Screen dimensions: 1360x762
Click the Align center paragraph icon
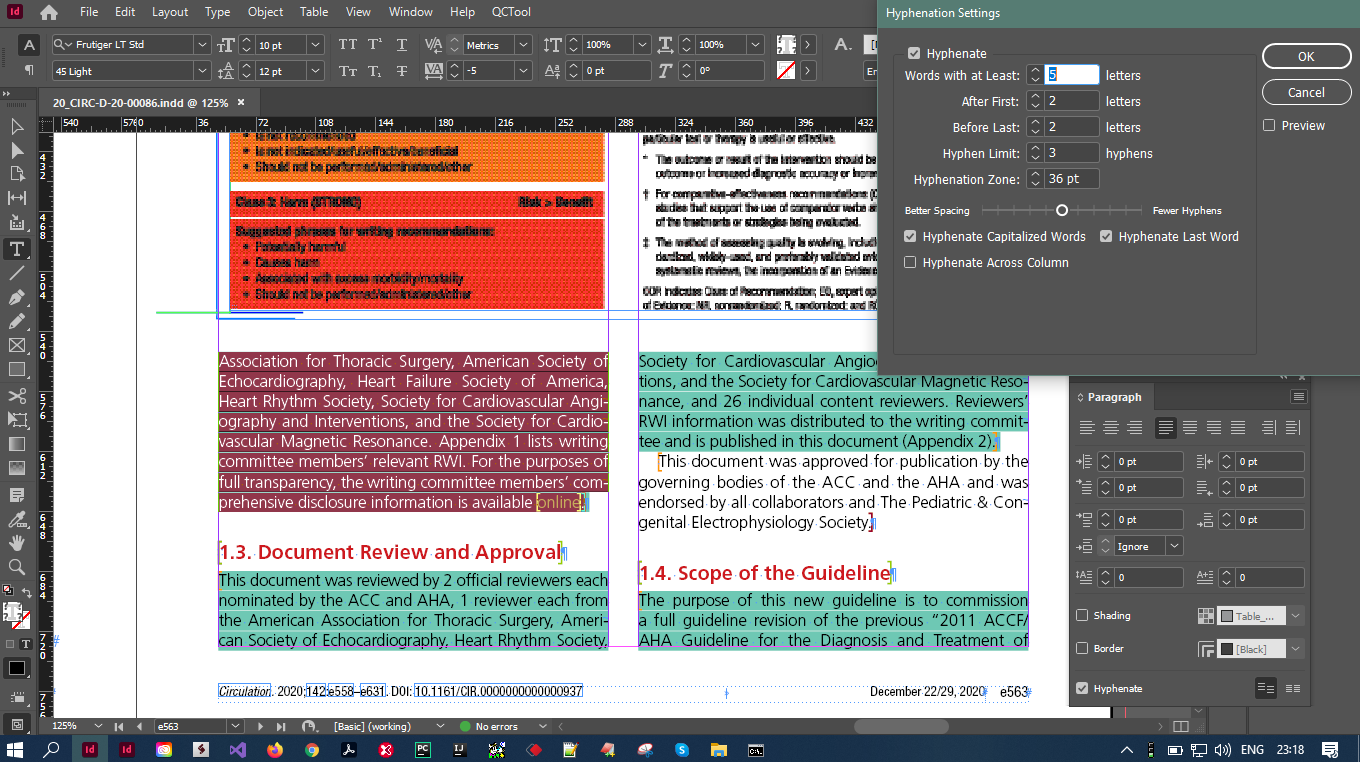(x=1110, y=428)
